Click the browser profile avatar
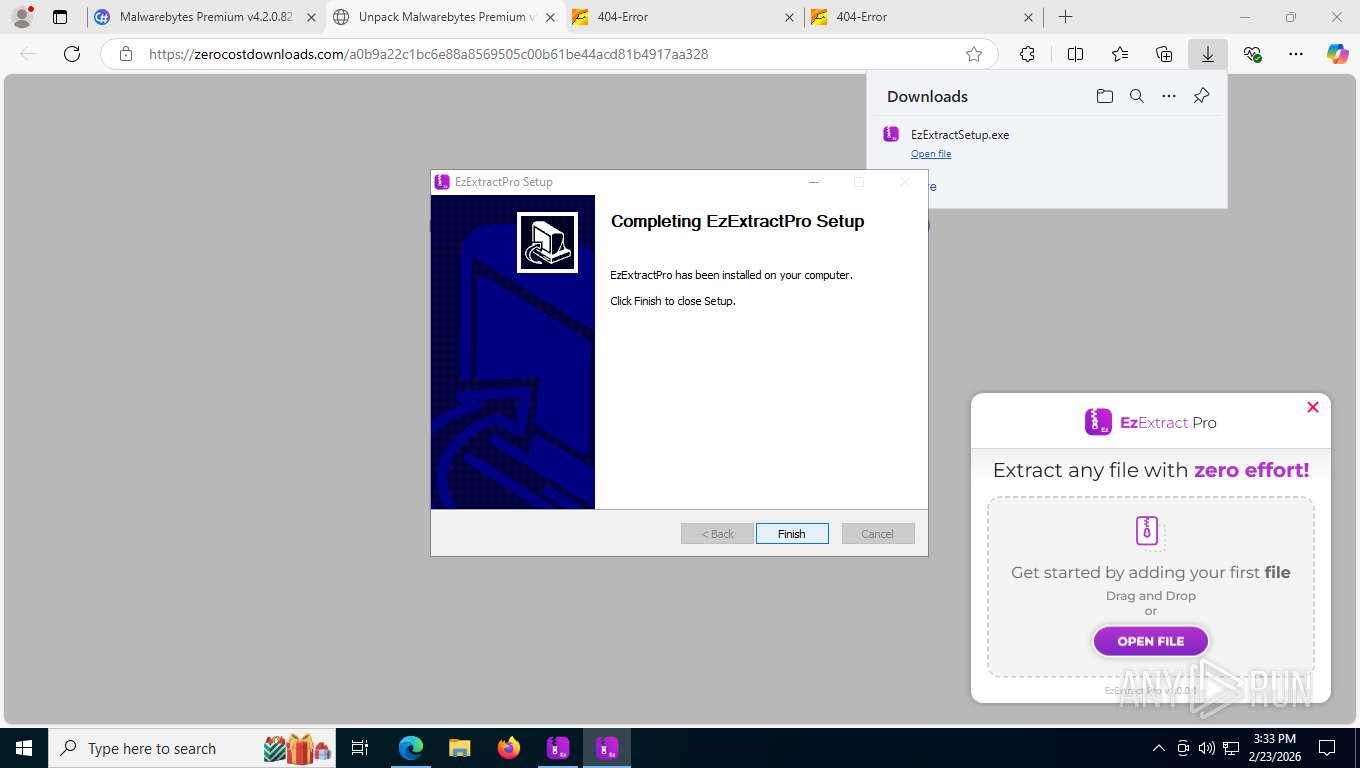 click(x=21, y=17)
